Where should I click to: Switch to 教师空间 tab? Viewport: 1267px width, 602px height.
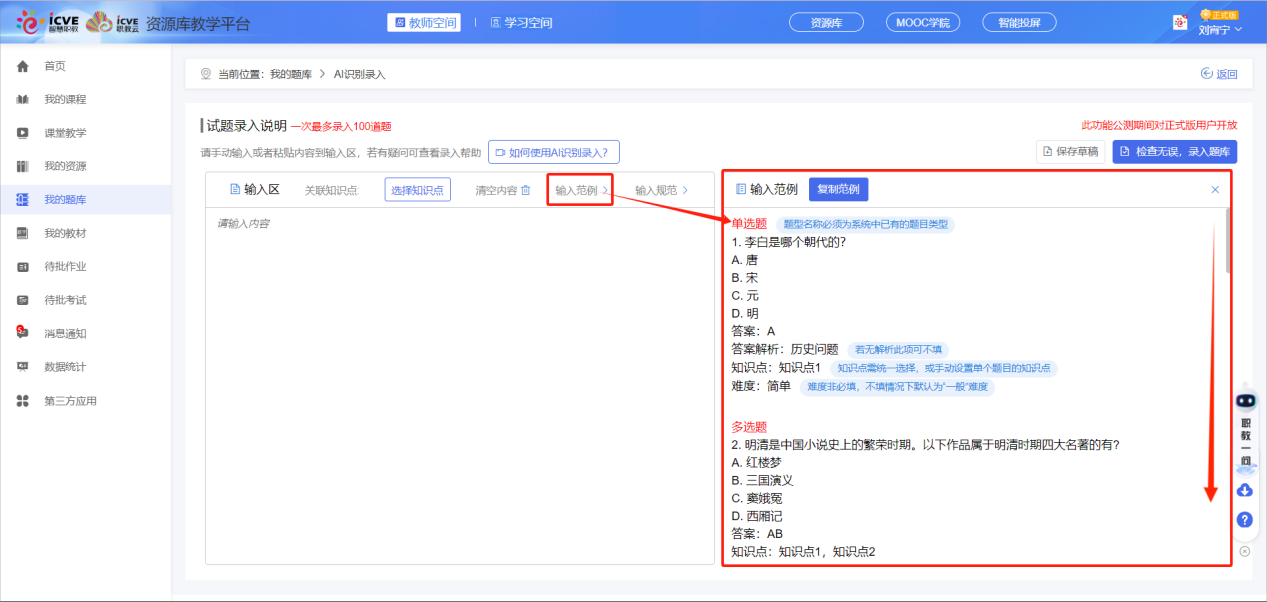(424, 22)
